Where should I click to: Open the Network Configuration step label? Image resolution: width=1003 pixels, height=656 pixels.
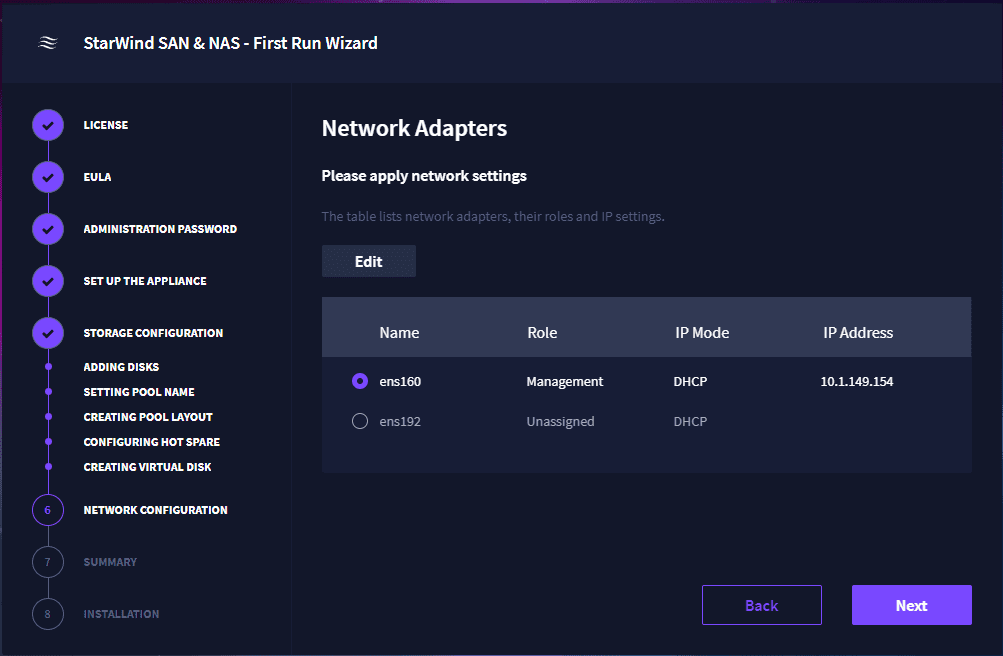(155, 510)
